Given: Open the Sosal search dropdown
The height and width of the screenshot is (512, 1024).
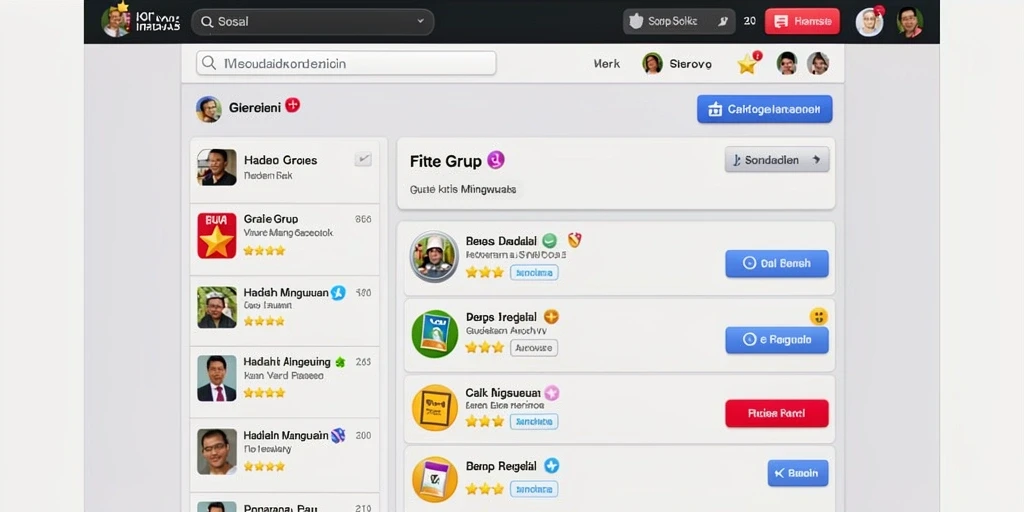Looking at the screenshot, I should click(312, 22).
